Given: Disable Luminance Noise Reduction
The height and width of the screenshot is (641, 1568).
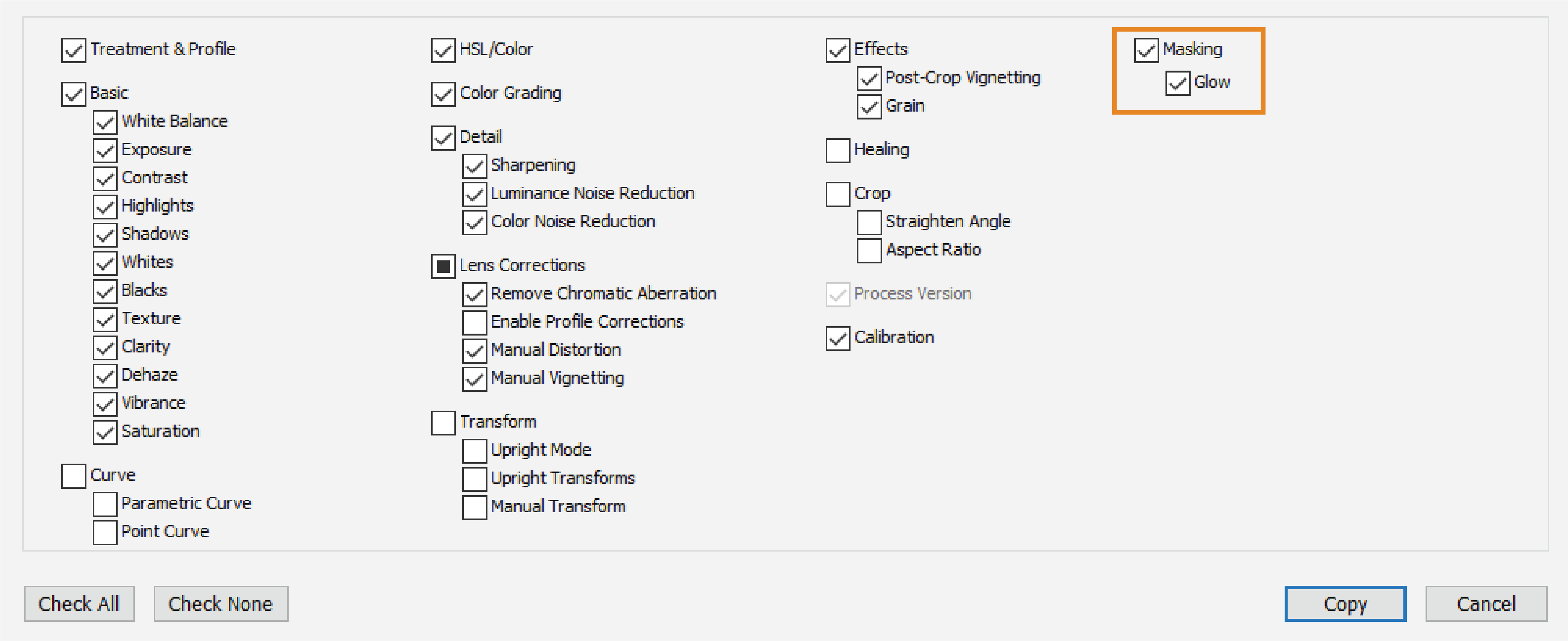Looking at the screenshot, I should pos(474,194).
